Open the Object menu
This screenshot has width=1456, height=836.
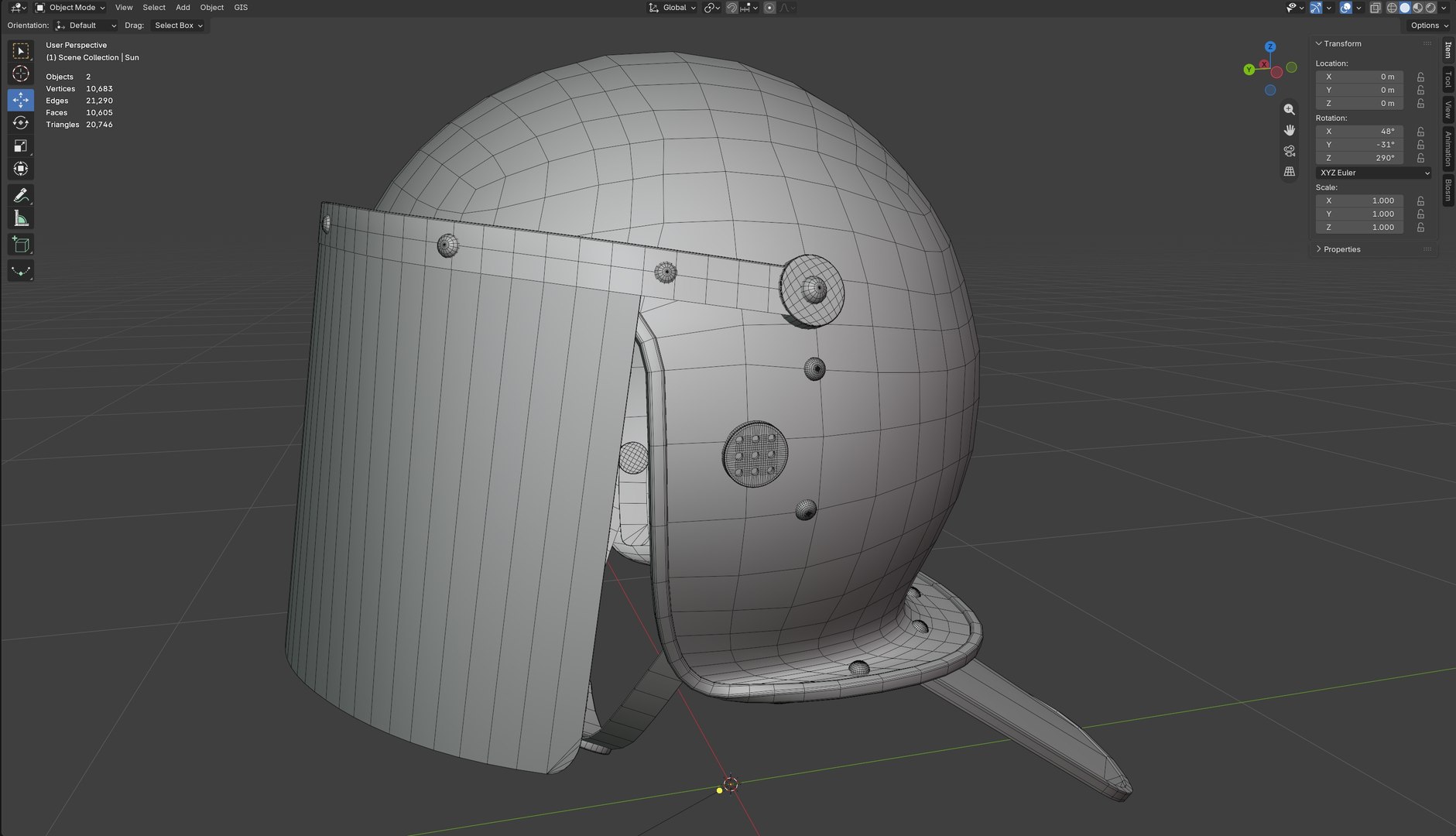(x=211, y=8)
